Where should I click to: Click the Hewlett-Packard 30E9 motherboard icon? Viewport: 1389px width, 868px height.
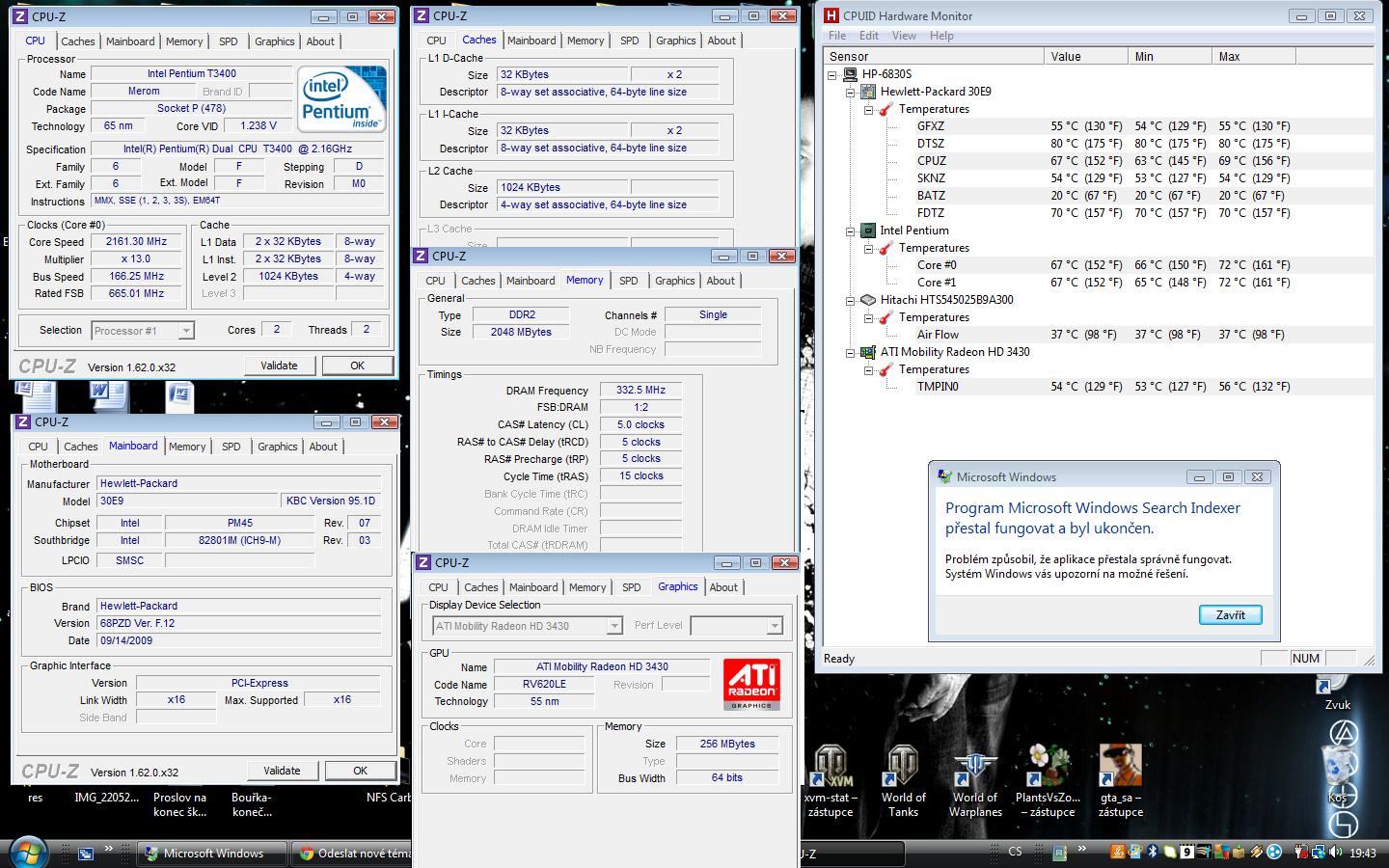click(868, 92)
